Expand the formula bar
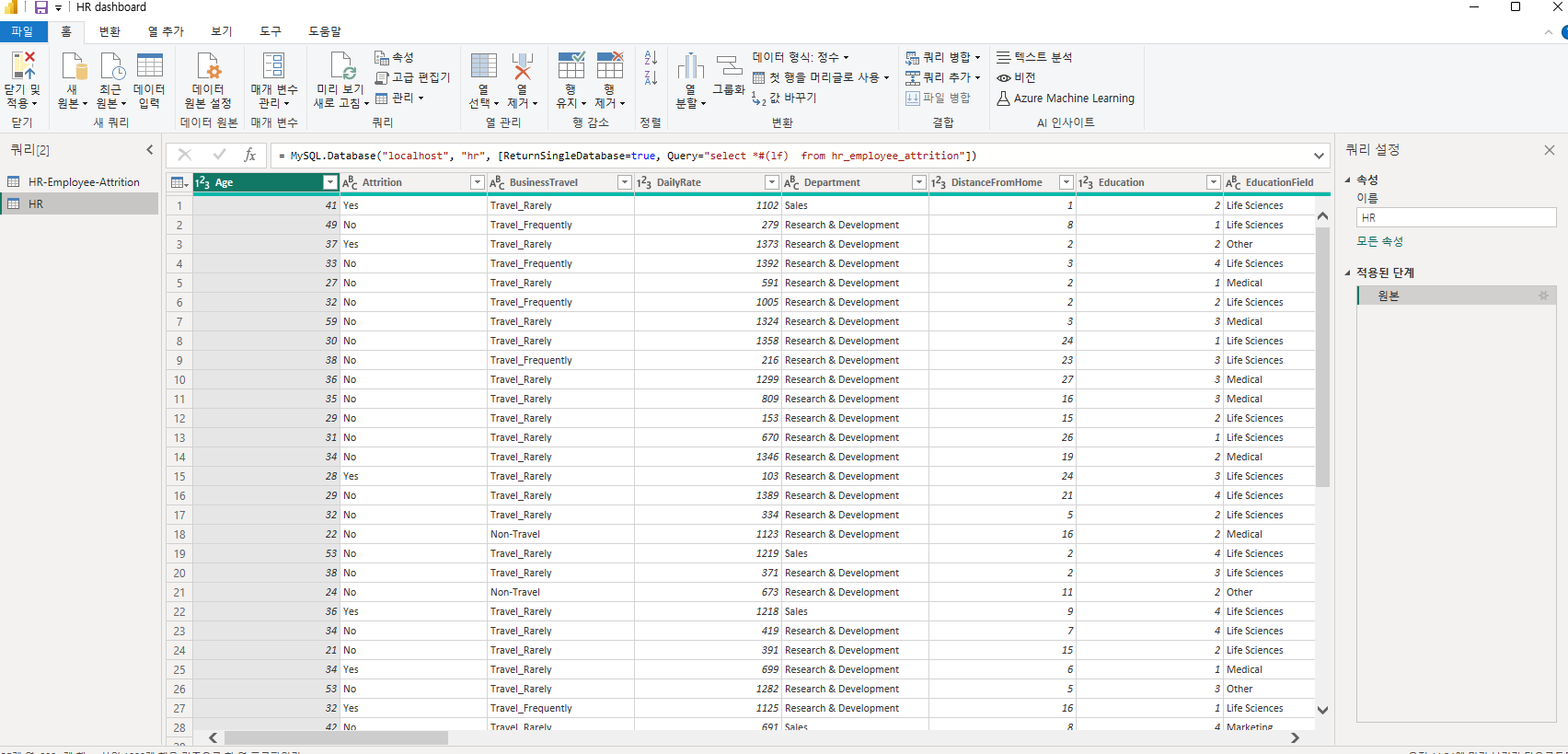 pyautogui.click(x=1319, y=156)
